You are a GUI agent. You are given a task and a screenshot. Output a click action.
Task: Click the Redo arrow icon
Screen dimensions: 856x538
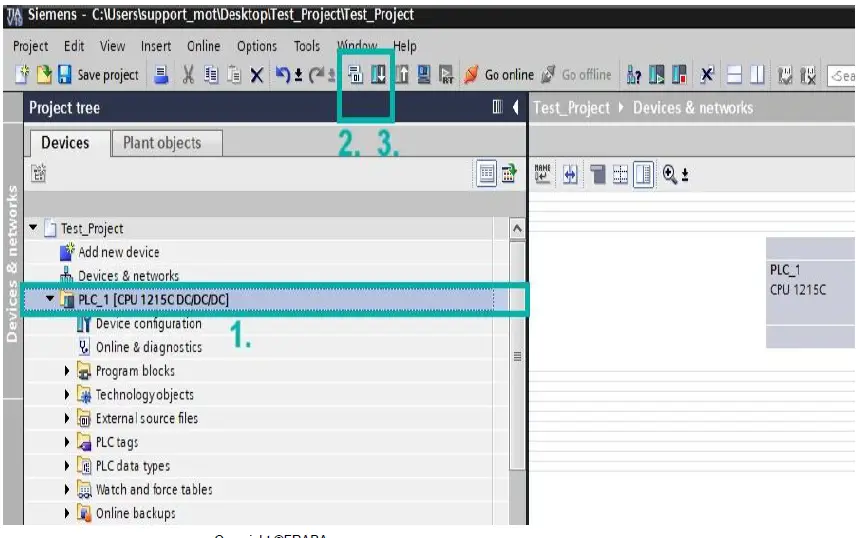[316, 75]
